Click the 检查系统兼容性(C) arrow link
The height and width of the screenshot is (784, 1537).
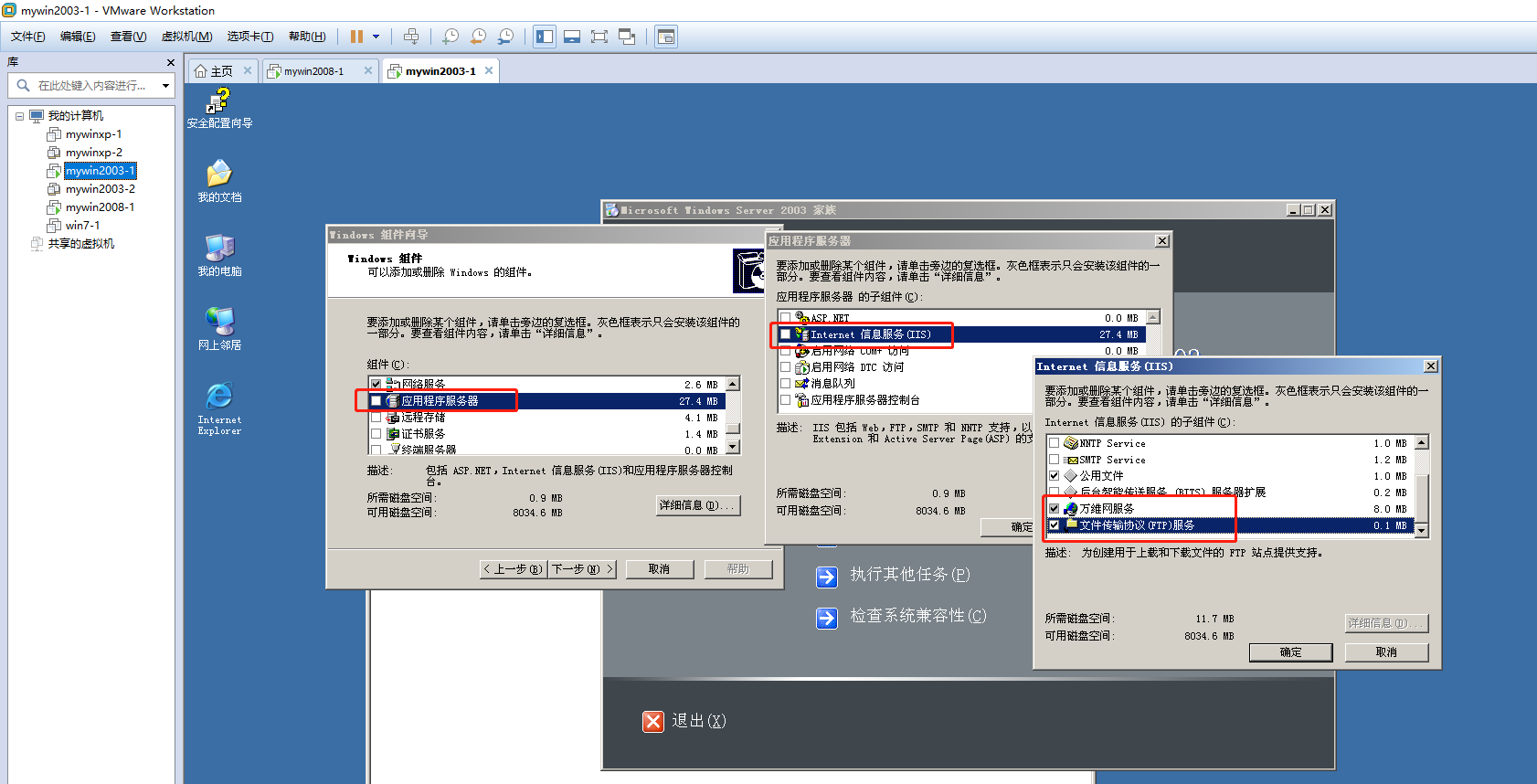tap(826, 619)
